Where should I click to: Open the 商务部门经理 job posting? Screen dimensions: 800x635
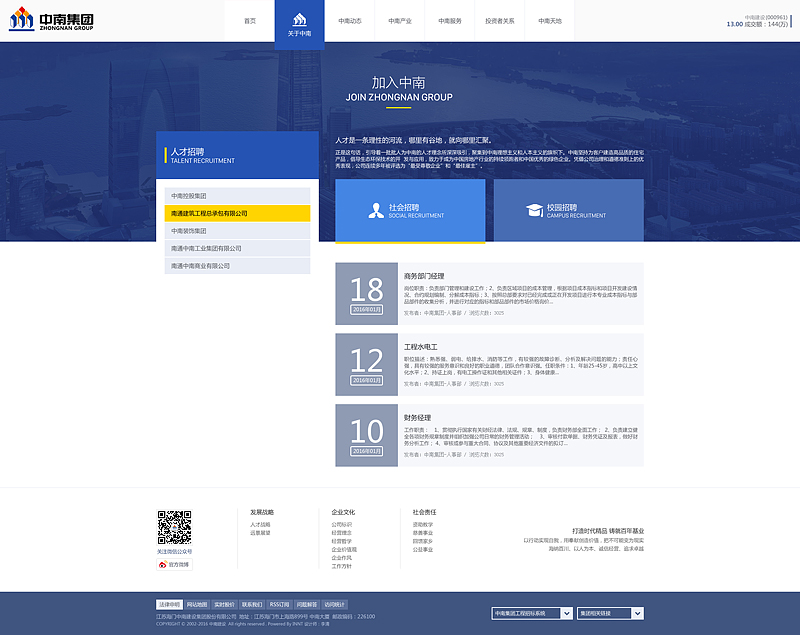(x=424, y=276)
